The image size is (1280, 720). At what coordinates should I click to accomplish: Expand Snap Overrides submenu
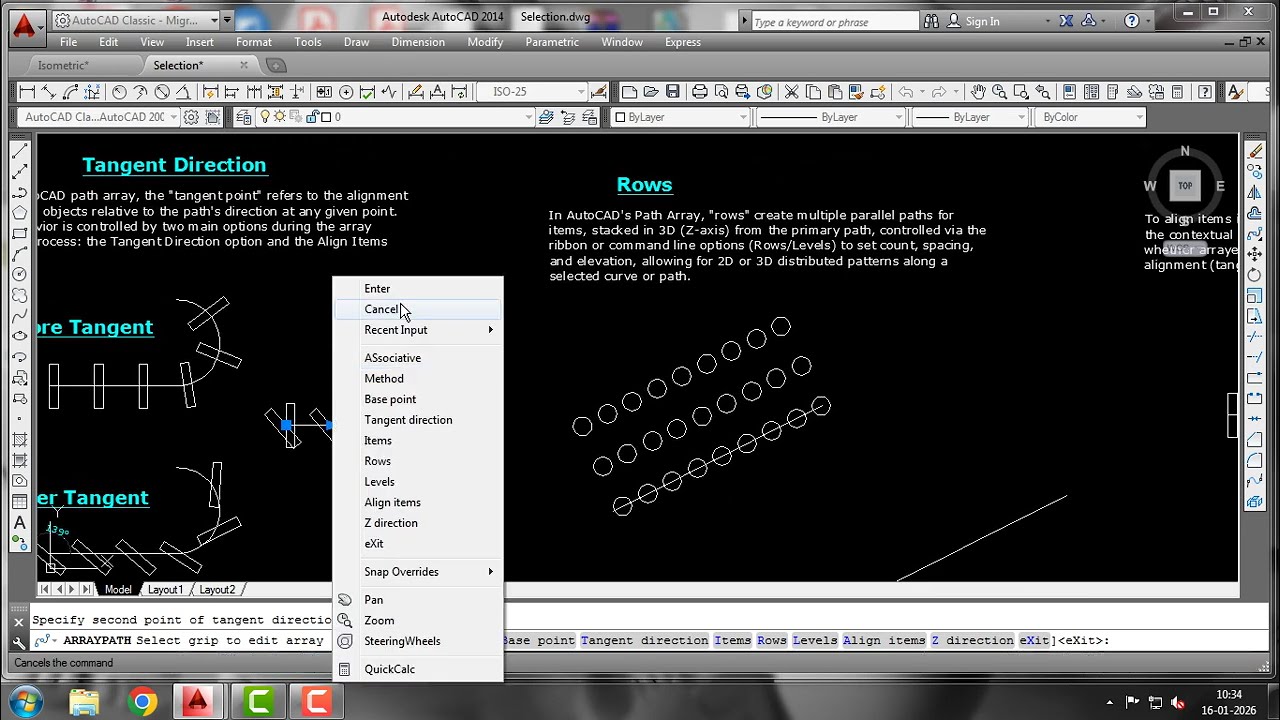(417, 572)
